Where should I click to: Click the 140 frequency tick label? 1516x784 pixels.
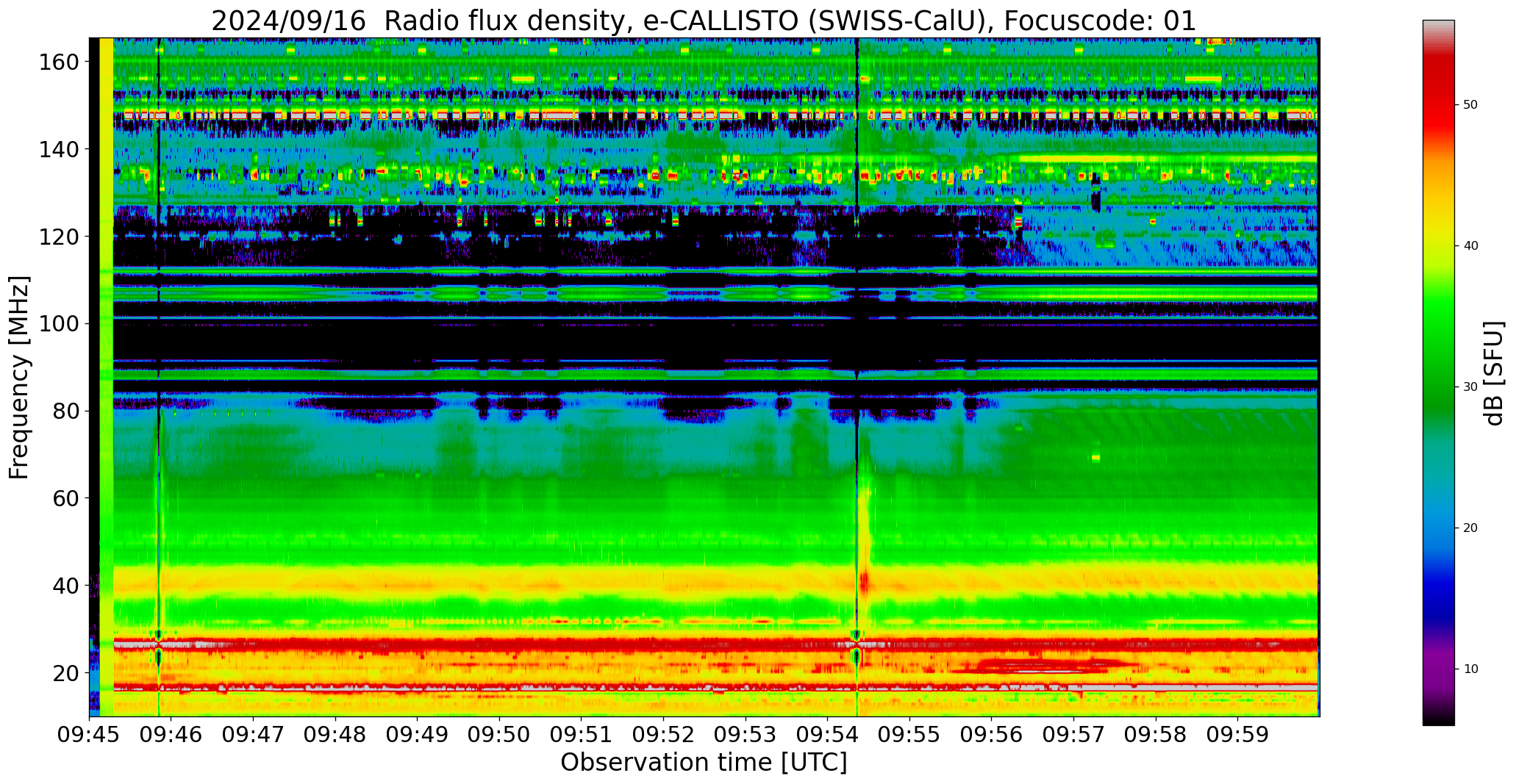point(59,149)
